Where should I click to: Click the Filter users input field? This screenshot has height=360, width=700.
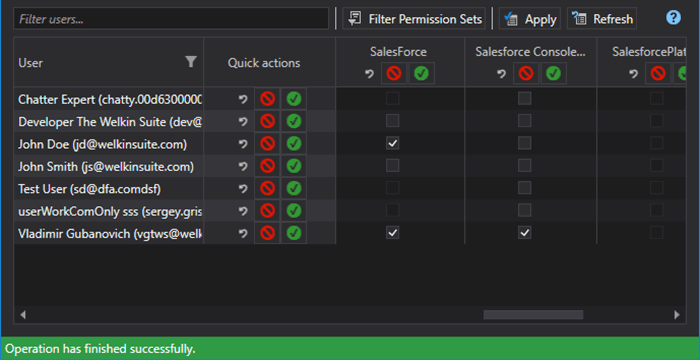pyautogui.click(x=171, y=19)
